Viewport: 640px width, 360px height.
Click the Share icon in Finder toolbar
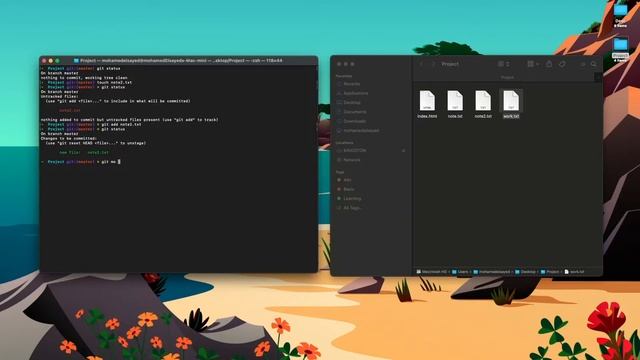point(549,64)
